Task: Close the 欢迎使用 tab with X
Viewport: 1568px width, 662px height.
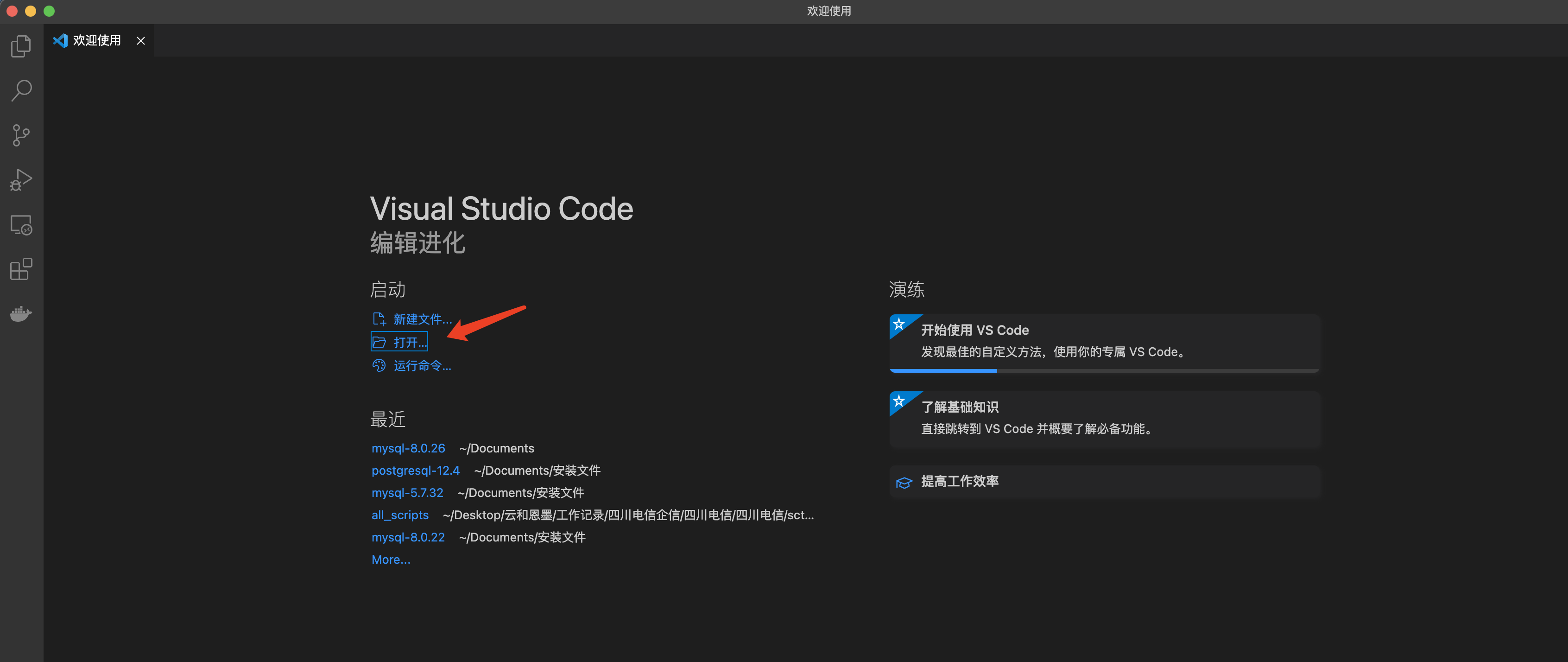Action: [x=140, y=41]
